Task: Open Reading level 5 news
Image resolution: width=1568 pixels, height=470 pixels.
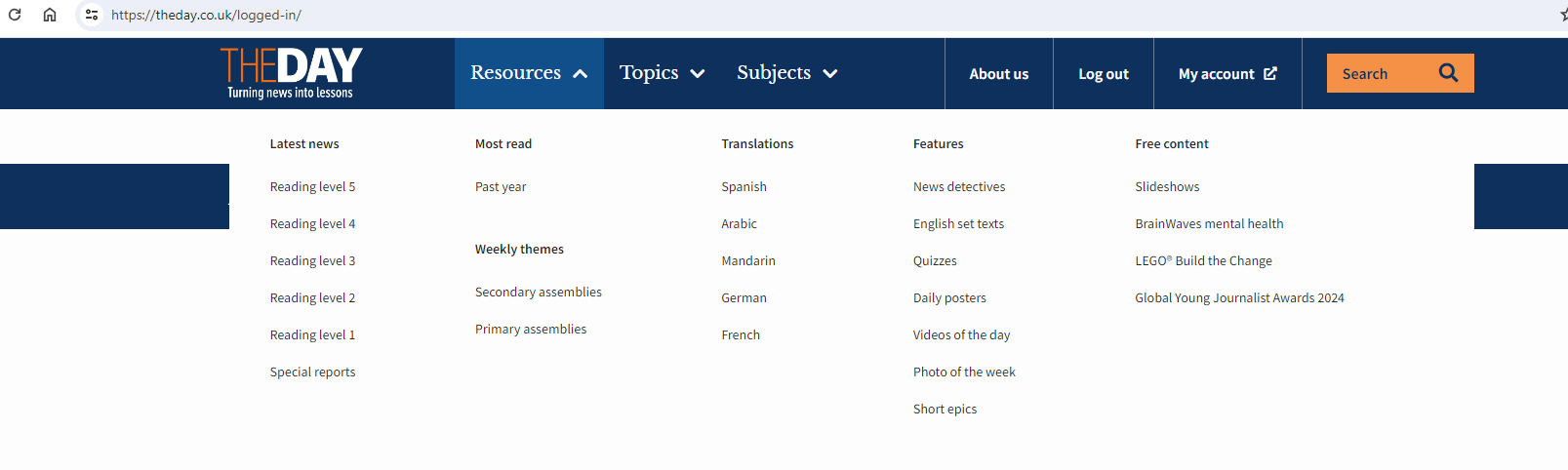Action: click(312, 186)
